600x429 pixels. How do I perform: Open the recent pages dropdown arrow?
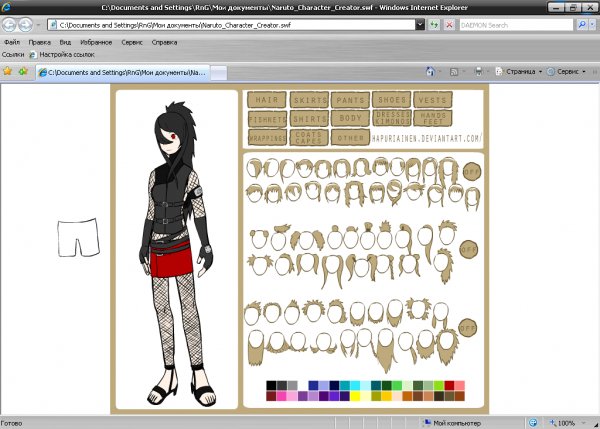click(38, 25)
